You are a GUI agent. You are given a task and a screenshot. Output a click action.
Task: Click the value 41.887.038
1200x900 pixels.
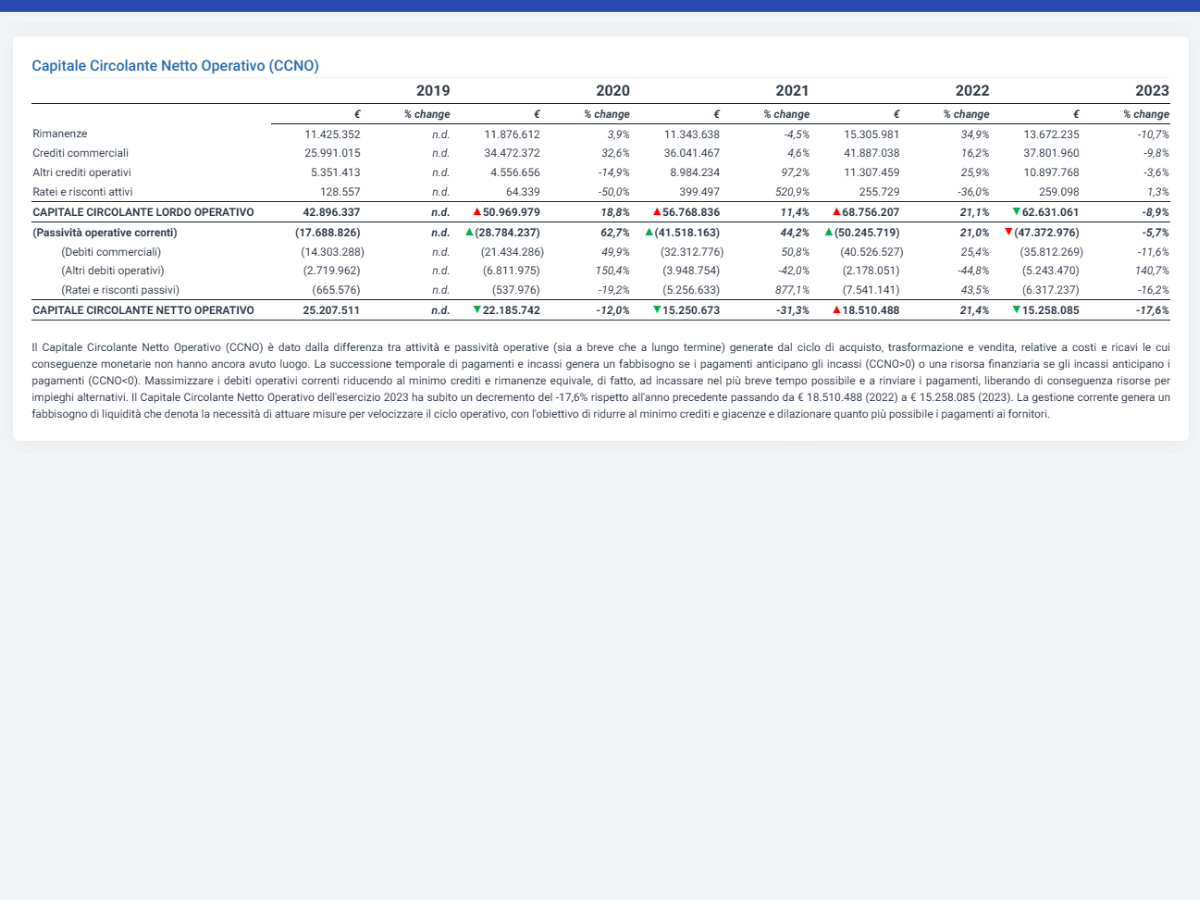coord(872,153)
